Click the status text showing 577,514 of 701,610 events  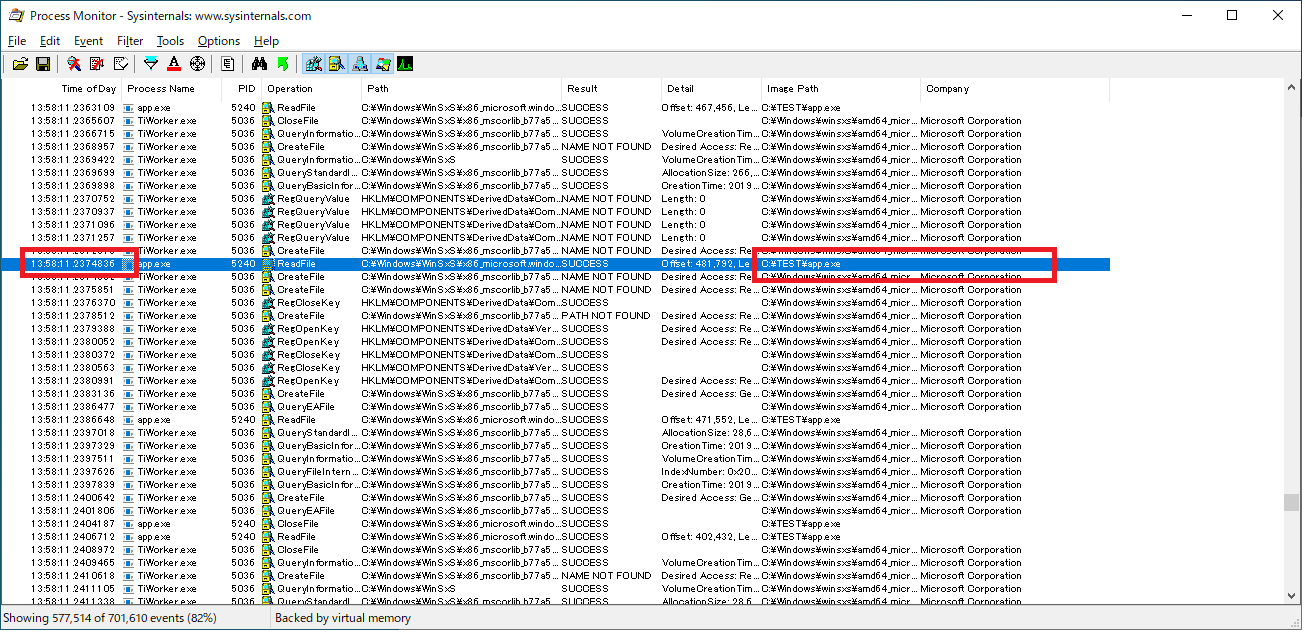pyautogui.click(x=109, y=618)
